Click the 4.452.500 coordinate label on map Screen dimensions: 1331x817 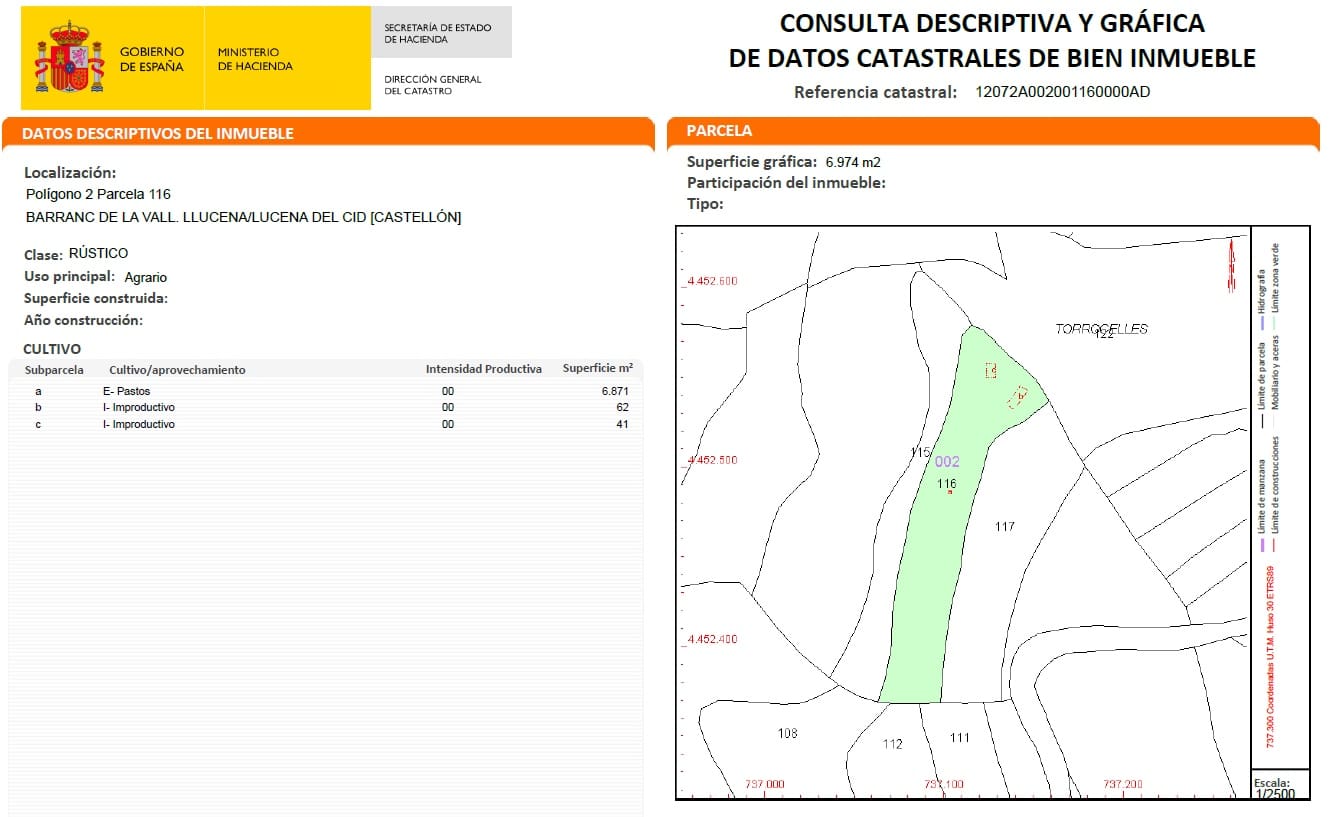pyautogui.click(x=711, y=460)
